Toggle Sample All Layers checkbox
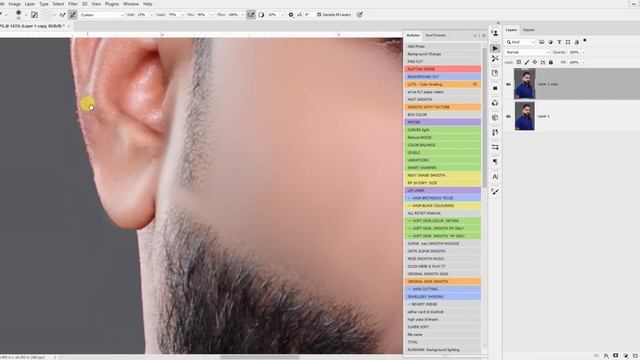 (319, 15)
